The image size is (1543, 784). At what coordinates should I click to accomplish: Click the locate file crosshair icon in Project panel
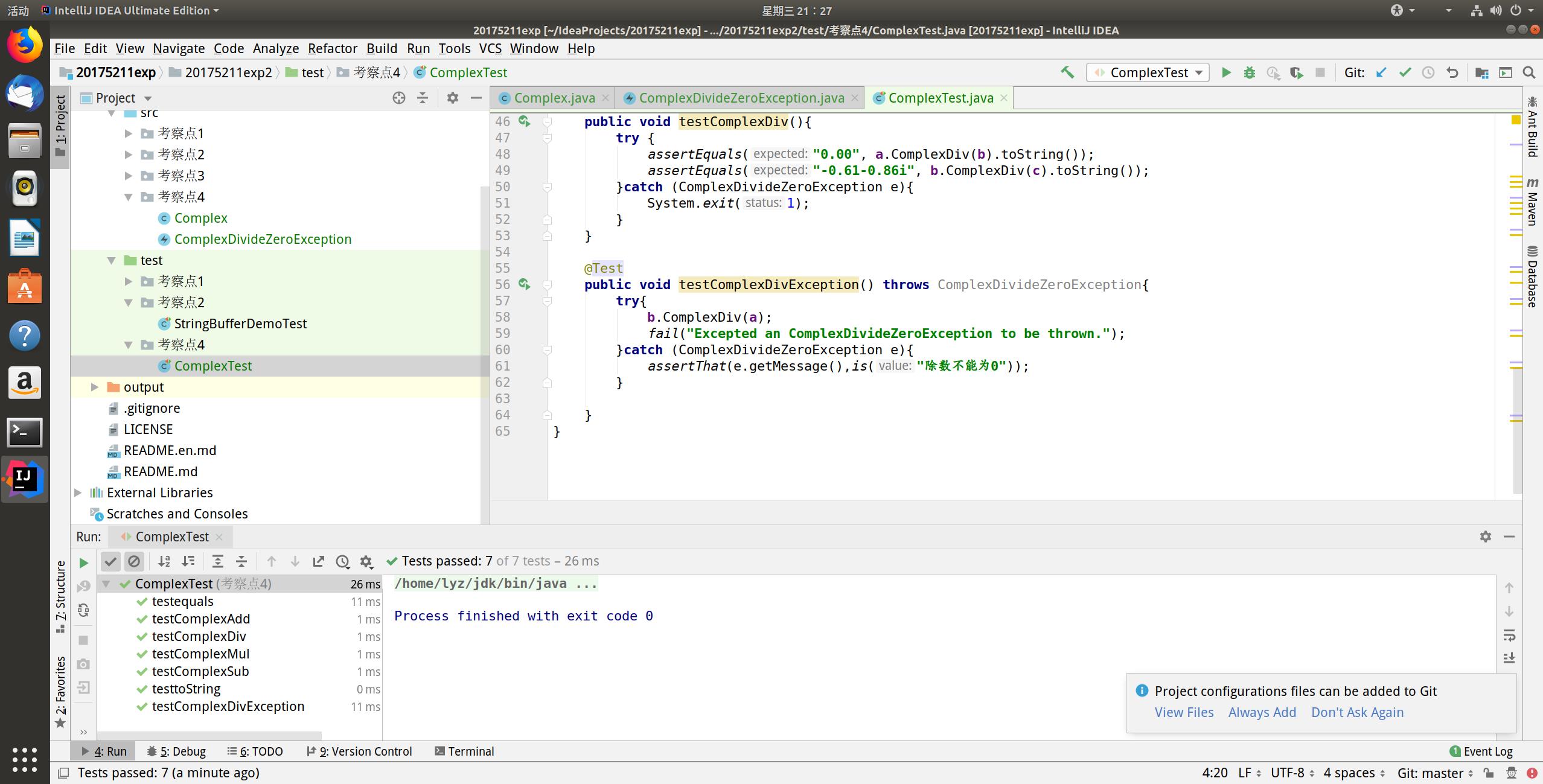398,98
